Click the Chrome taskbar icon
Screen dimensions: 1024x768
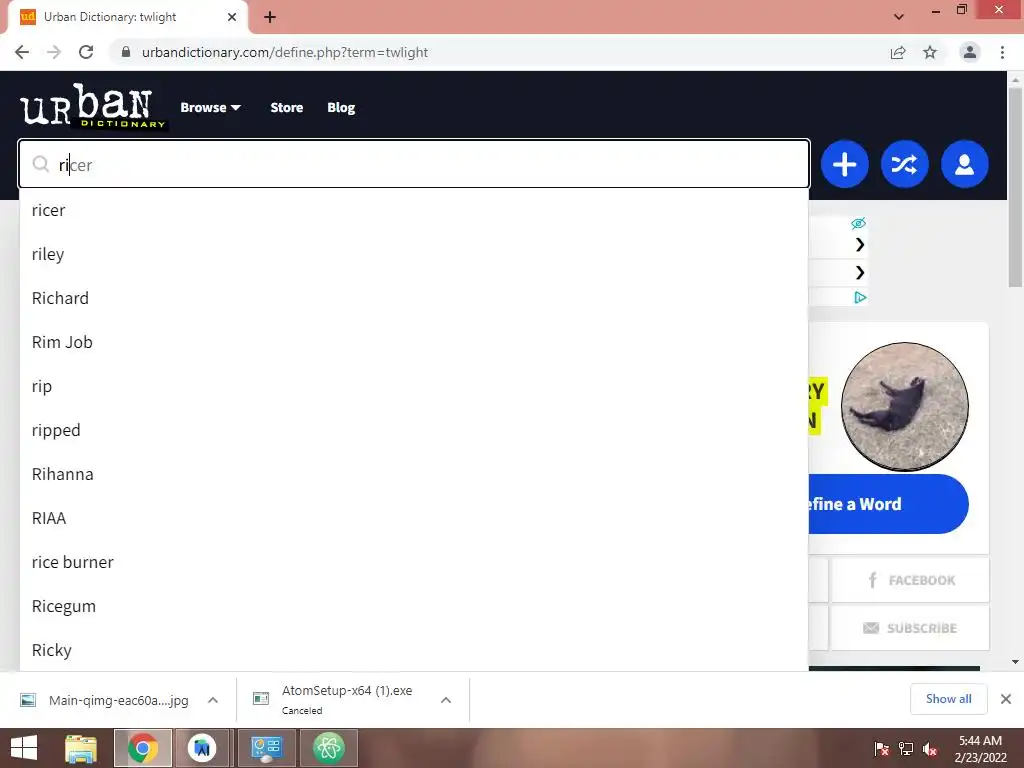click(143, 748)
